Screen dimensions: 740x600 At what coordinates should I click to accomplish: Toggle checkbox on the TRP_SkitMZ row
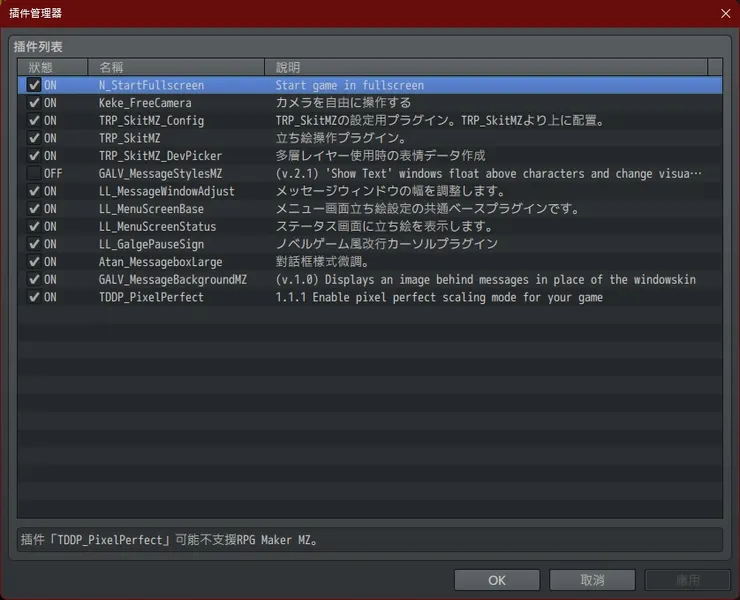point(34,138)
